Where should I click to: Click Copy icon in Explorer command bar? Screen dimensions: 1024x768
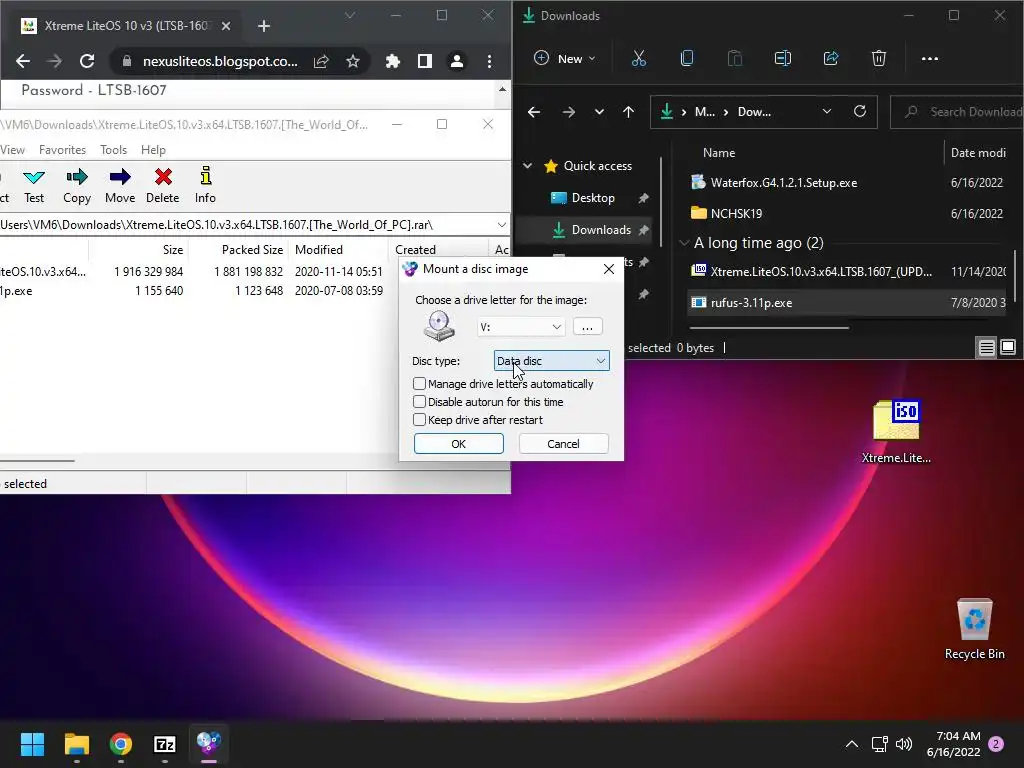click(x=686, y=59)
